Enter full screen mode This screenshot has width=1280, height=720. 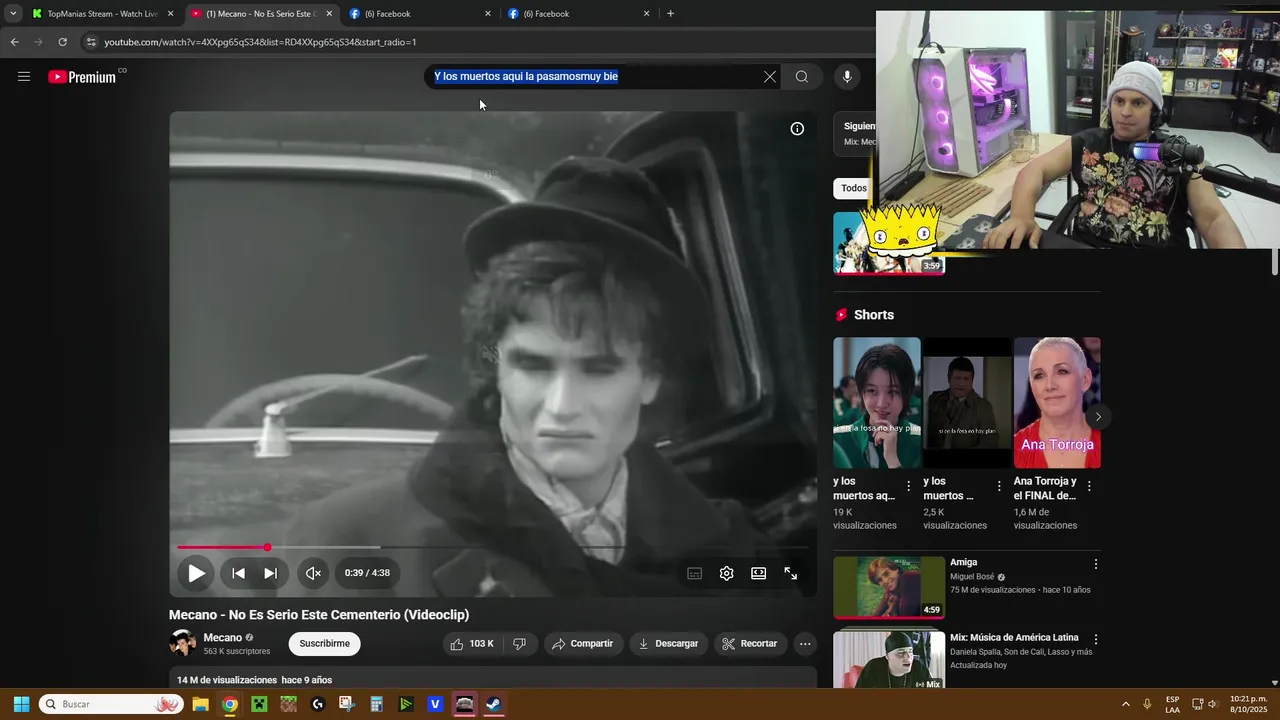791,573
